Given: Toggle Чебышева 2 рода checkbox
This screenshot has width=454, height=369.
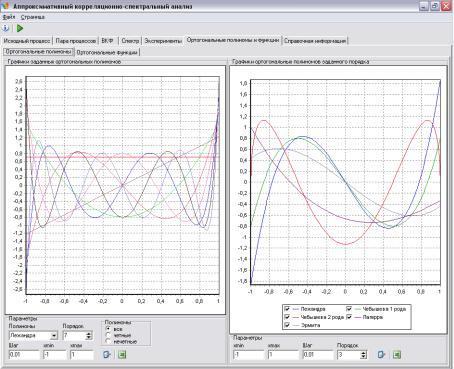Looking at the screenshot, I should (287, 317).
